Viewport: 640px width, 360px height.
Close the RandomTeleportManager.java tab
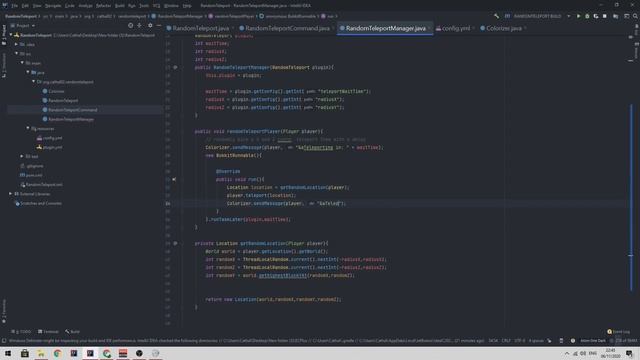click(429, 29)
